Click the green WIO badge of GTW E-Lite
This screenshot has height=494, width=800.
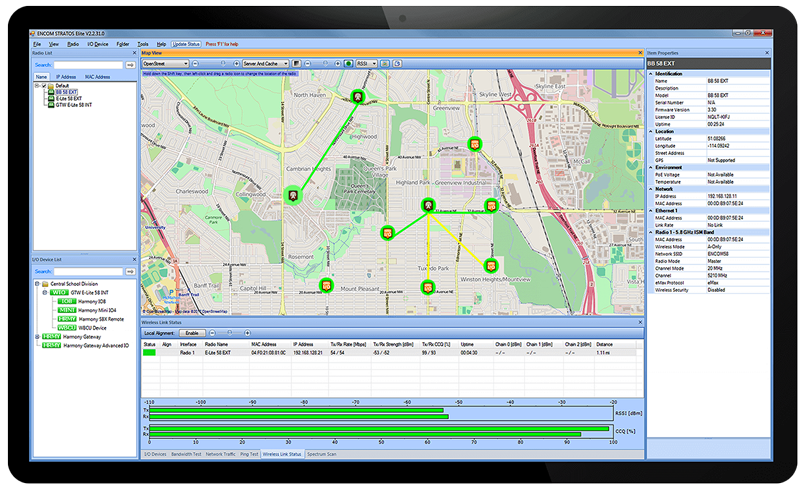59,292
